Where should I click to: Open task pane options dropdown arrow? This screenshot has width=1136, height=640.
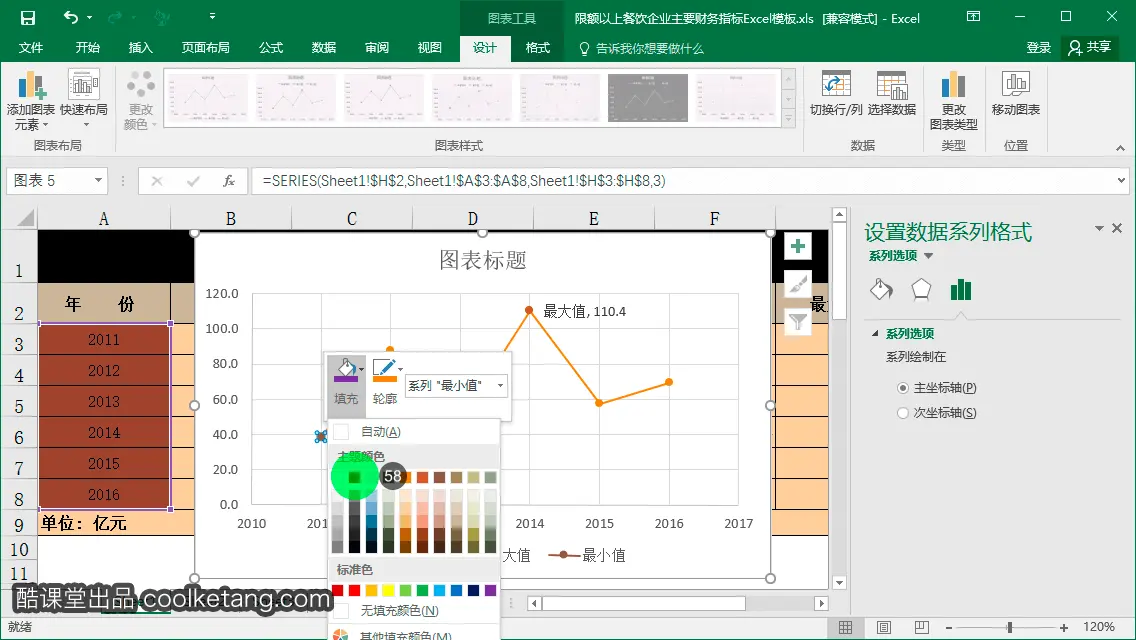tap(1099, 228)
